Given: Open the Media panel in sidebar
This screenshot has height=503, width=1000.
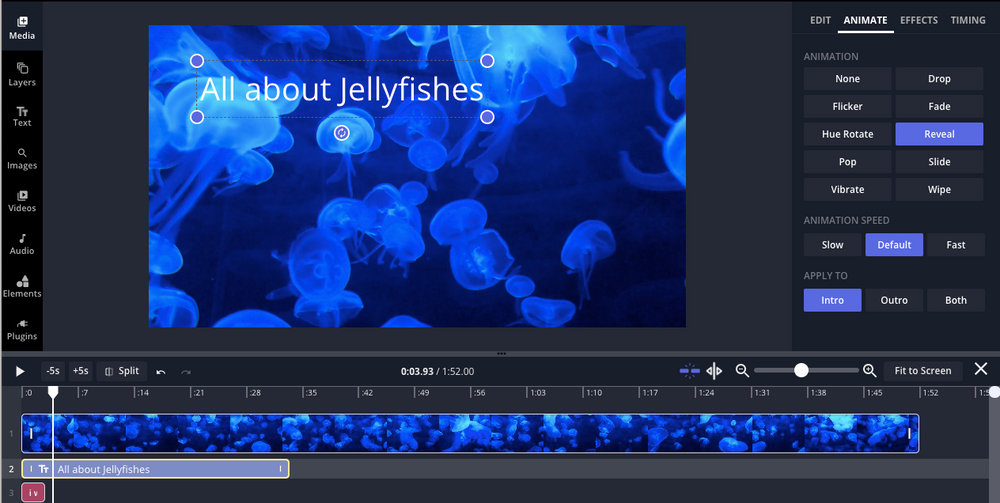Looking at the screenshot, I should click(21, 27).
